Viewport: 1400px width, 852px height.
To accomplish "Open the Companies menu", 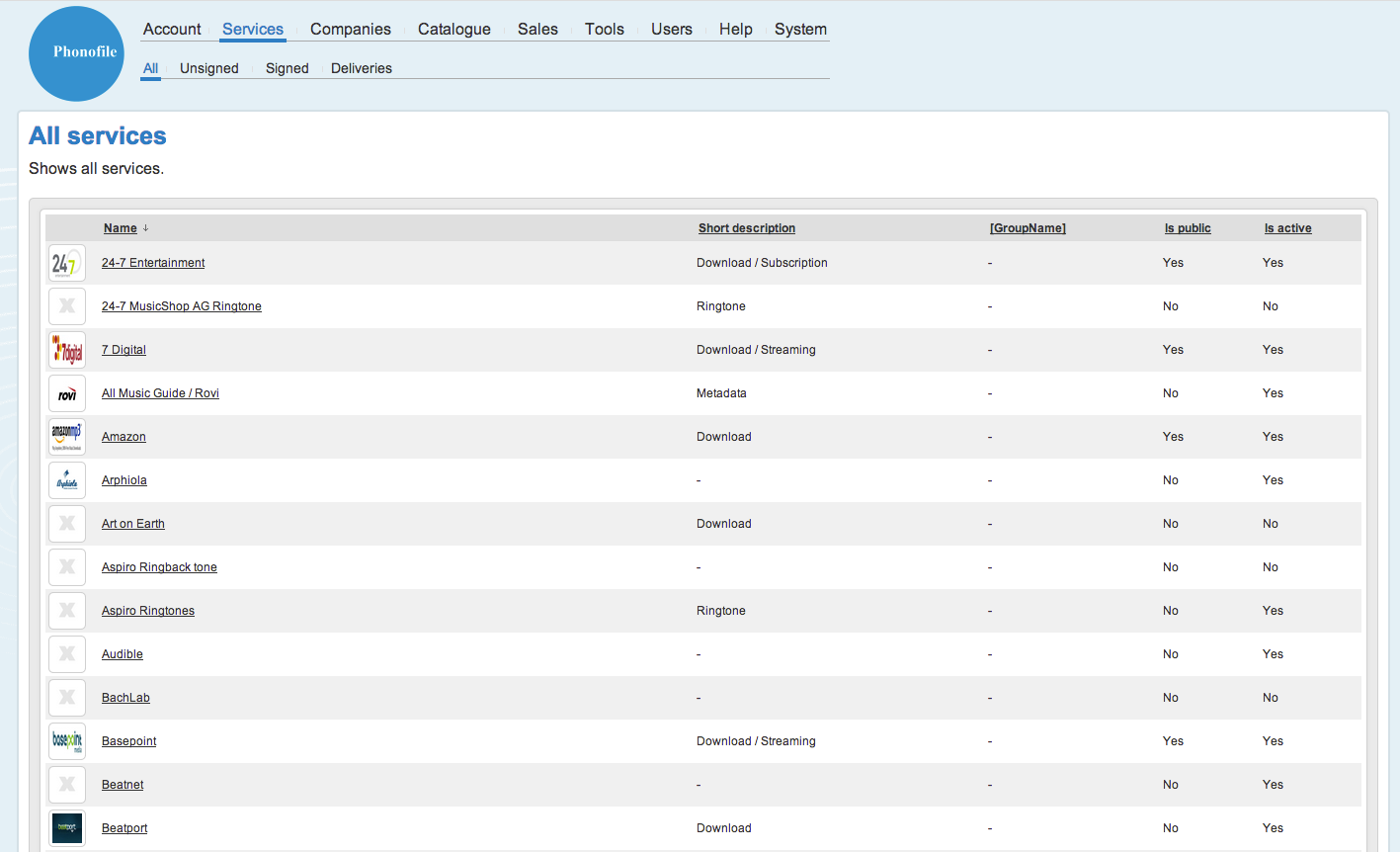I will click(351, 30).
